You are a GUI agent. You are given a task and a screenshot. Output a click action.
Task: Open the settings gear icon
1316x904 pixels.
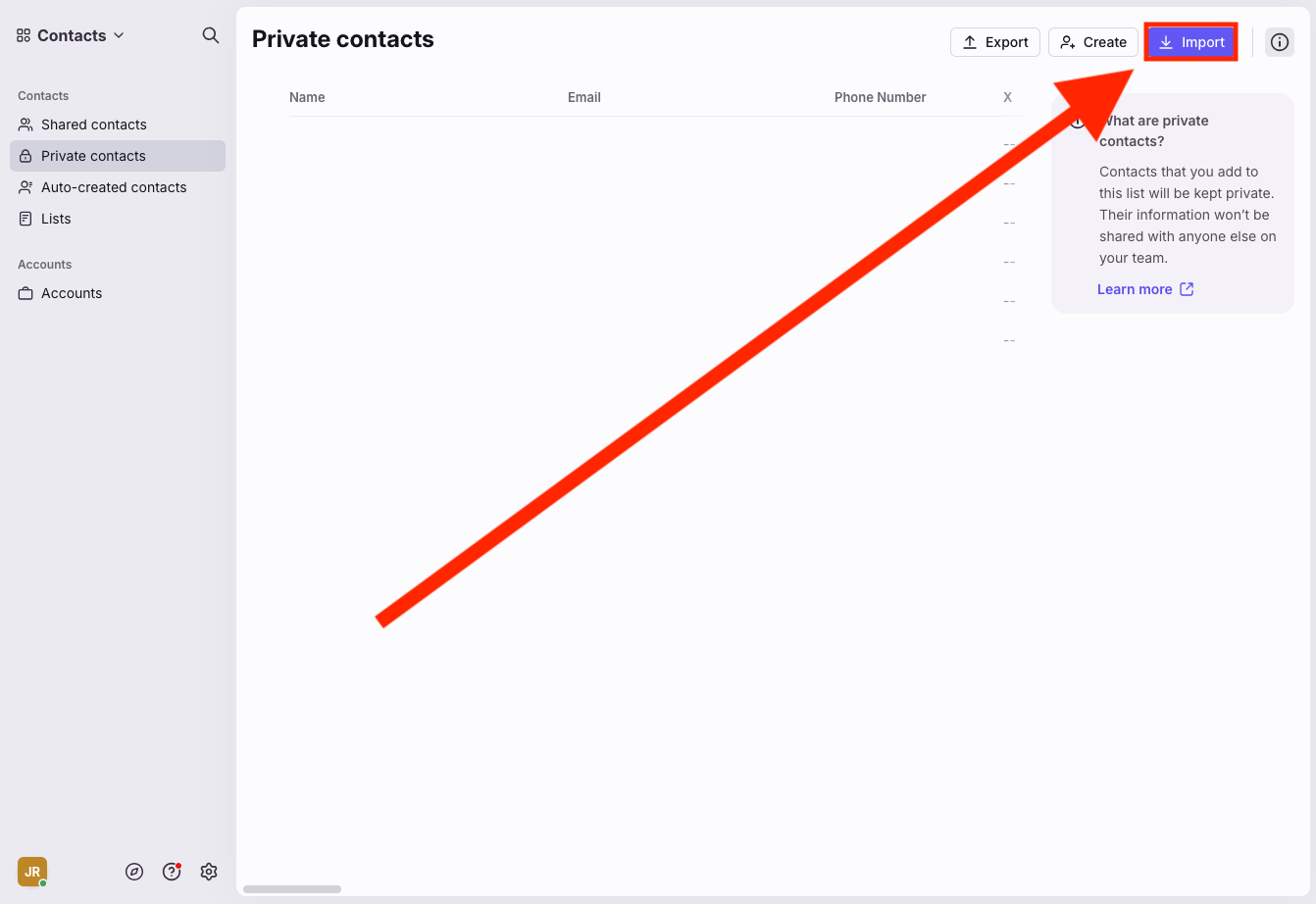coord(209,872)
